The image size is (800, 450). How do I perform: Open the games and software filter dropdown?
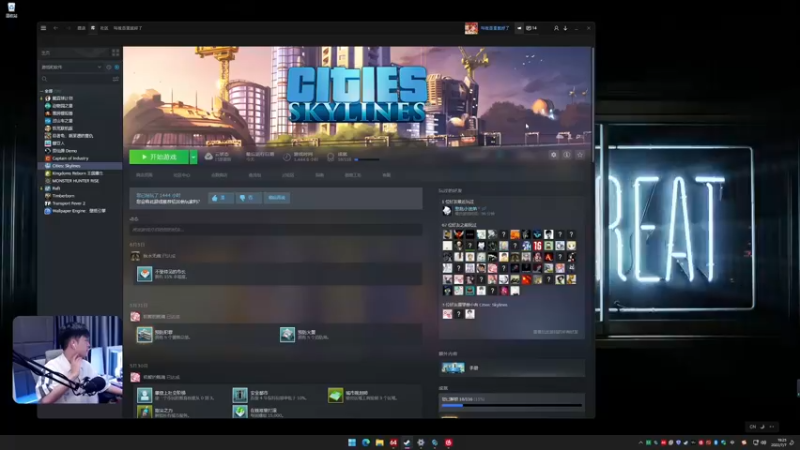pos(71,67)
